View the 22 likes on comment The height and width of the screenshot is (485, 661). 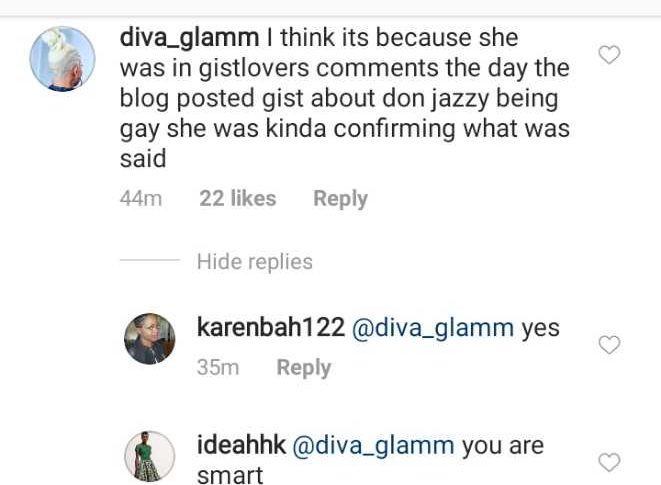pyautogui.click(x=238, y=198)
